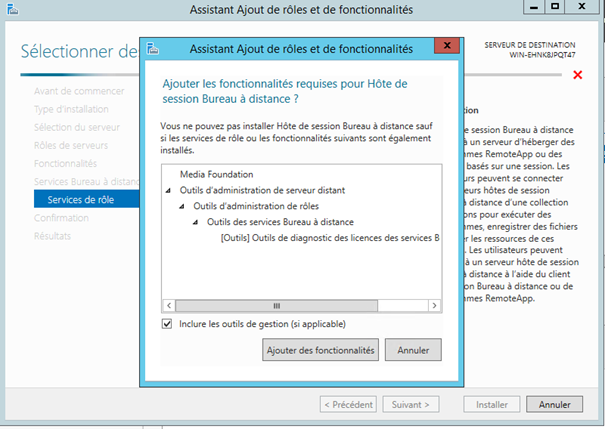Collapse Outils des services Bureau à distance
This screenshot has height=429, width=605.
tap(196, 222)
